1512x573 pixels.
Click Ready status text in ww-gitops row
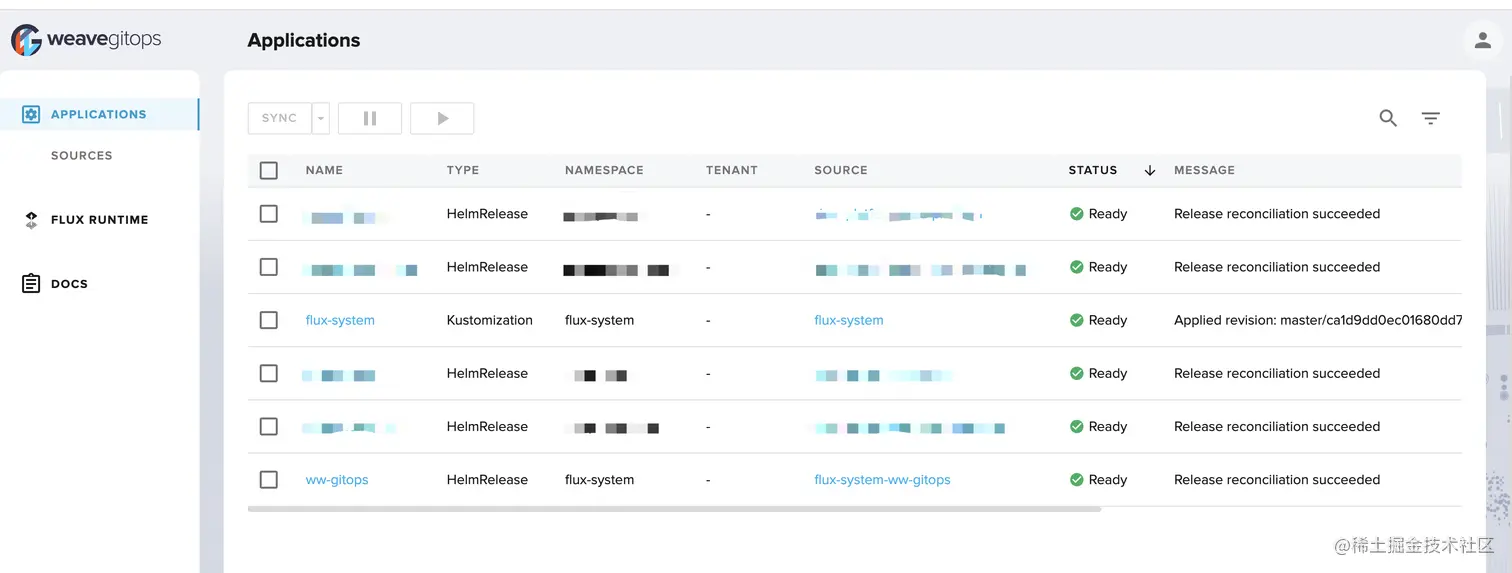tap(1108, 480)
